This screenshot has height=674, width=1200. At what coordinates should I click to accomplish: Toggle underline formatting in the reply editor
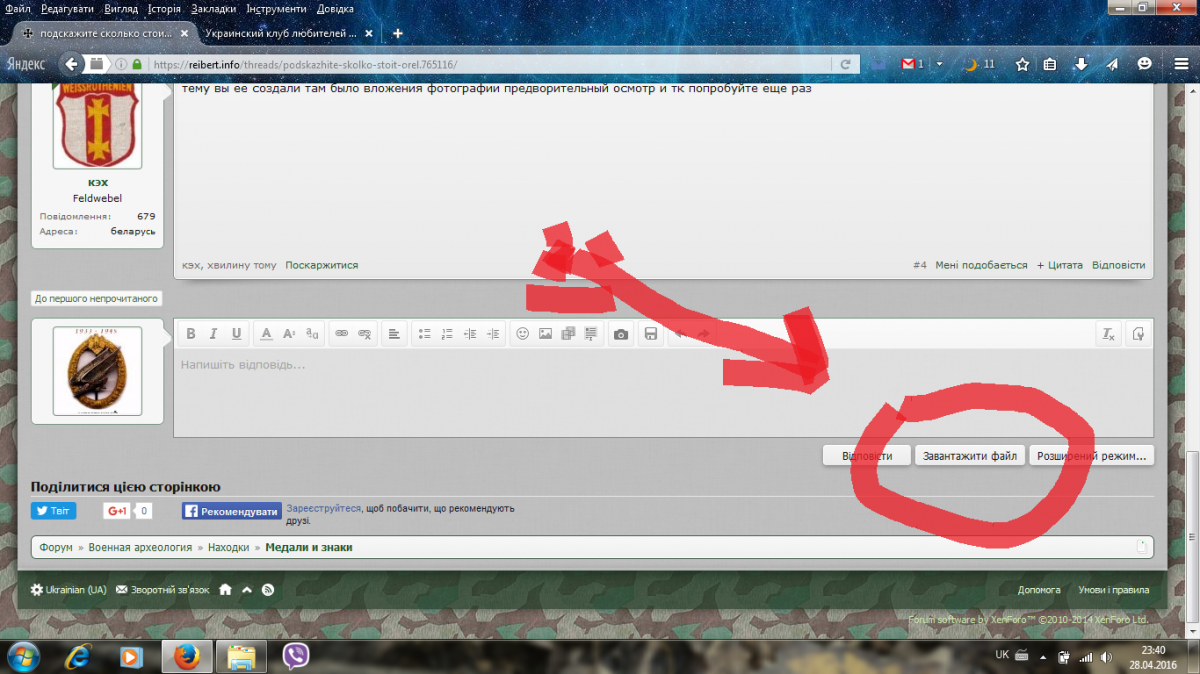[x=236, y=334]
